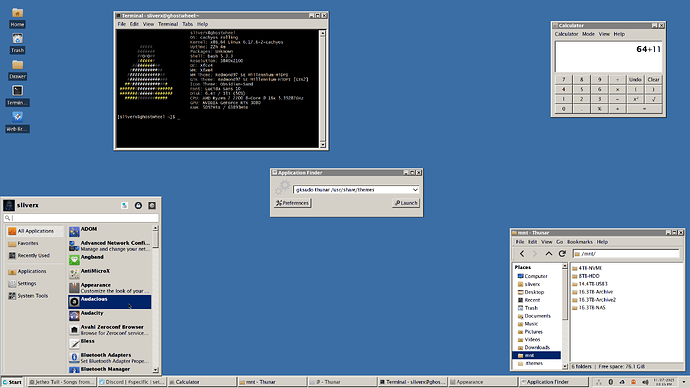
Task: Click Preferences in Application Finder
Action: click(292, 203)
